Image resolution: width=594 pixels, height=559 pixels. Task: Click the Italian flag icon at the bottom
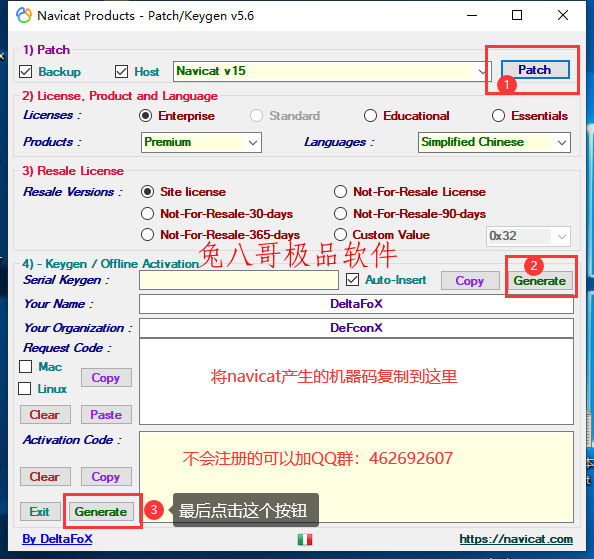[x=305, y=539]
